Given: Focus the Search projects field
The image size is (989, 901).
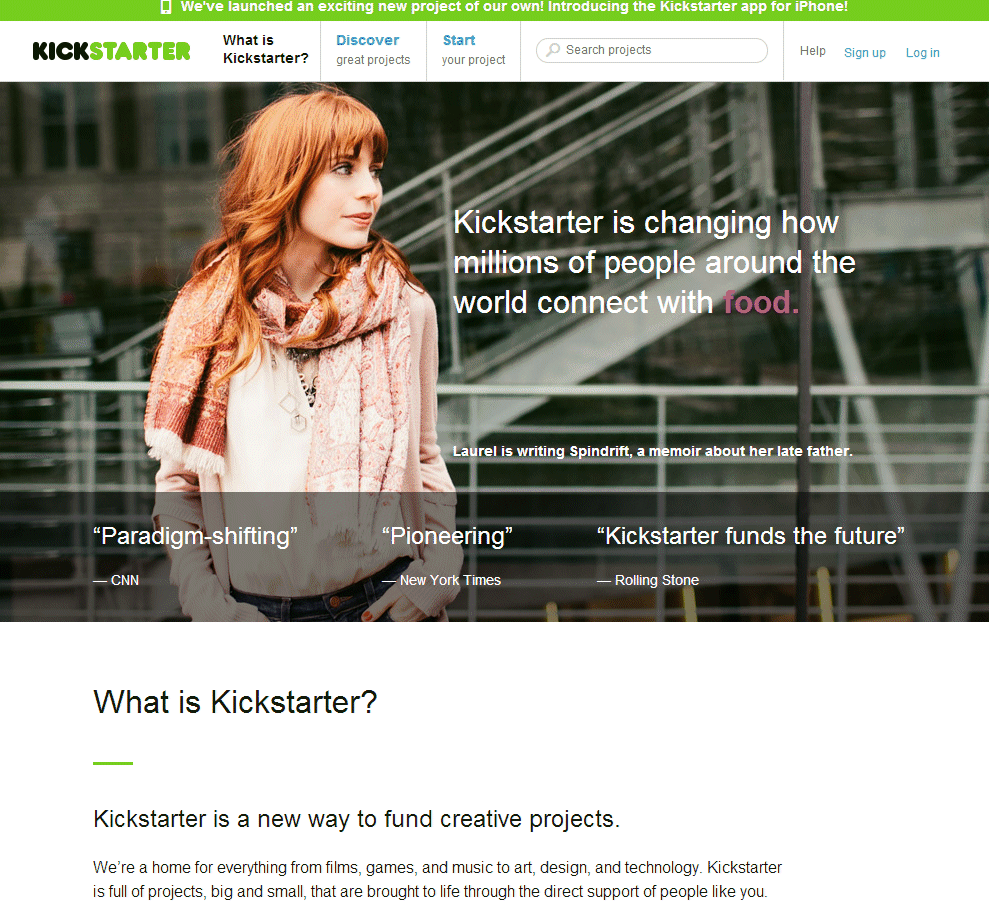Looking at the screenshot, I should pyautogui.click(x=652, y=50).
